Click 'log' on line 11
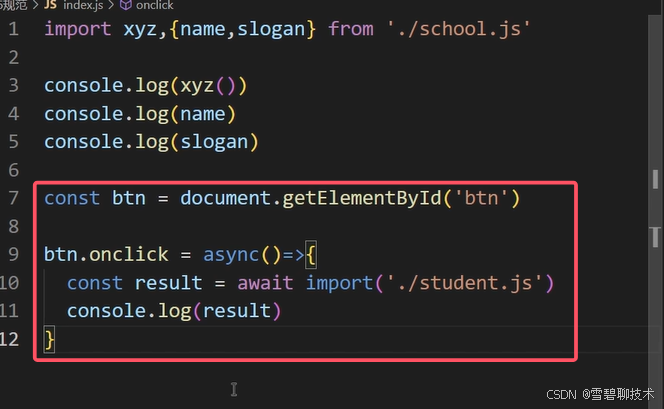This screenshot has width=664, height=409. pyautogui.click(x=174, y=311)
